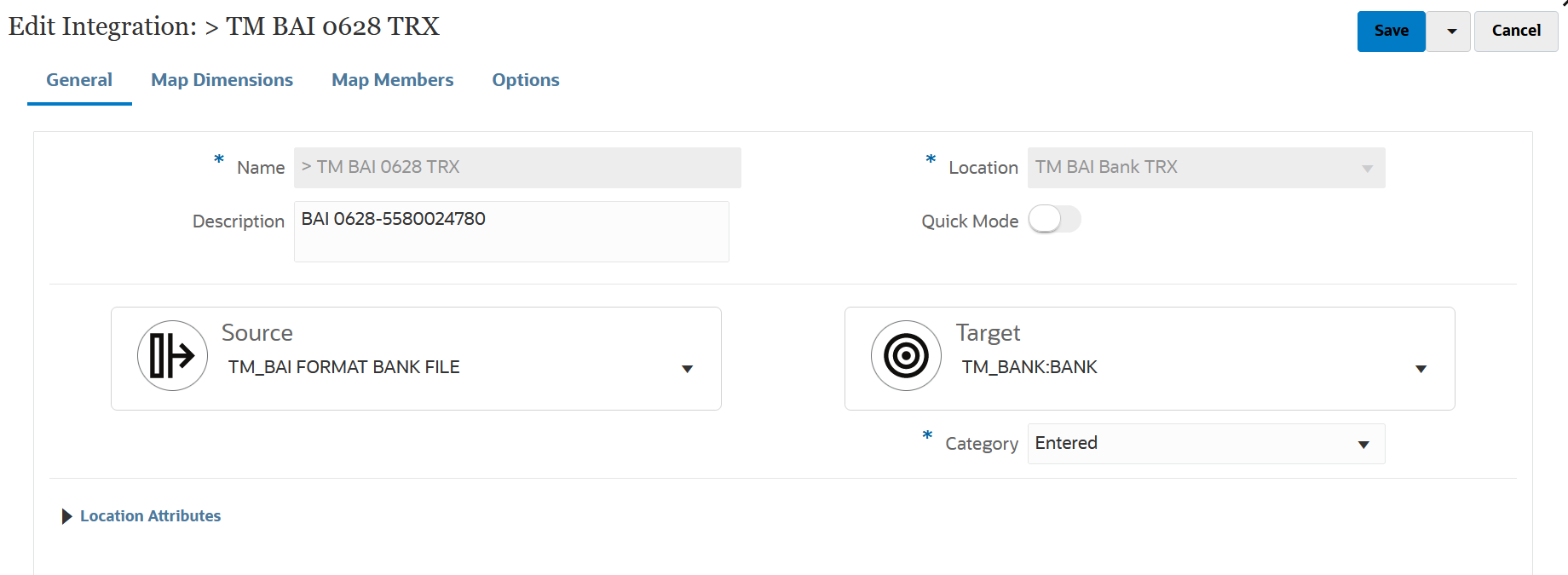Toggle the Quick Mode switch
This screenshot has height=575, width=1568.
(1054, 220)
